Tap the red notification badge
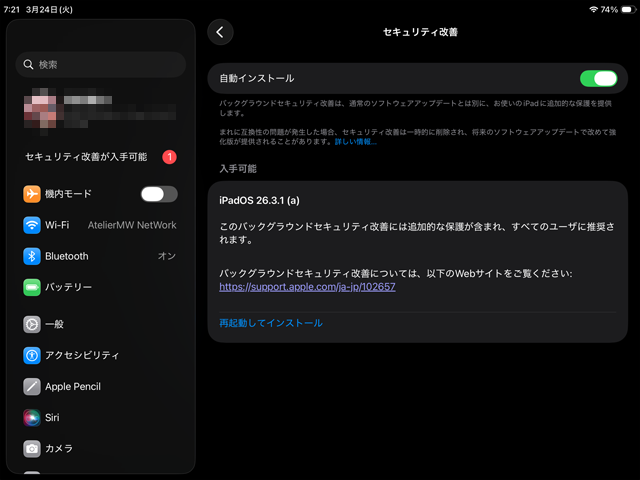The image size is (640, 480). [x=169, y=157]
